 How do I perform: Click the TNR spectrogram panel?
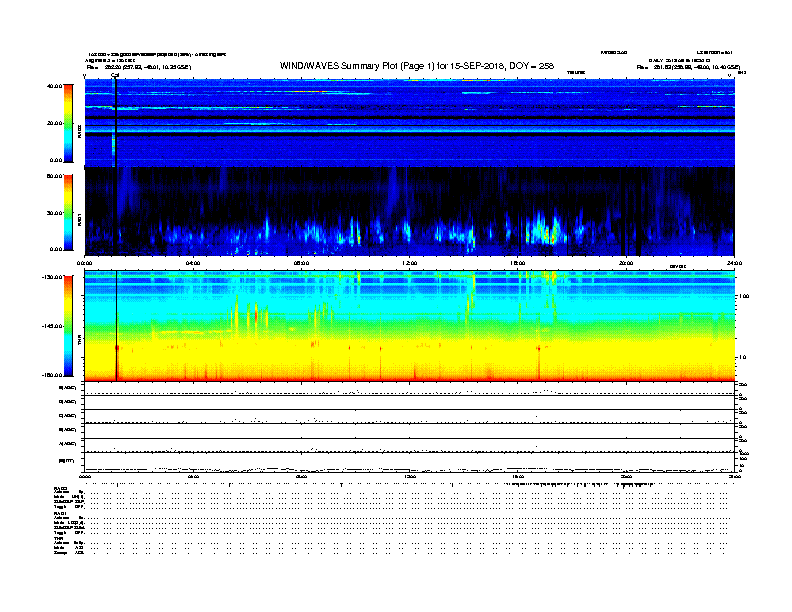(410, 325)
